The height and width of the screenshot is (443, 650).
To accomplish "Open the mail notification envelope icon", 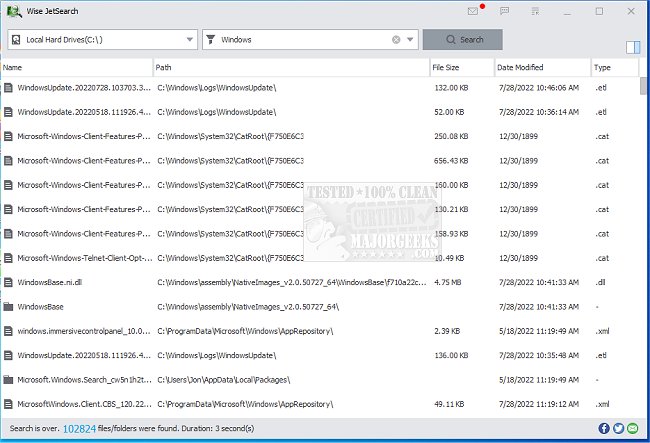I will pyautogui.click(x=473, y=11).
